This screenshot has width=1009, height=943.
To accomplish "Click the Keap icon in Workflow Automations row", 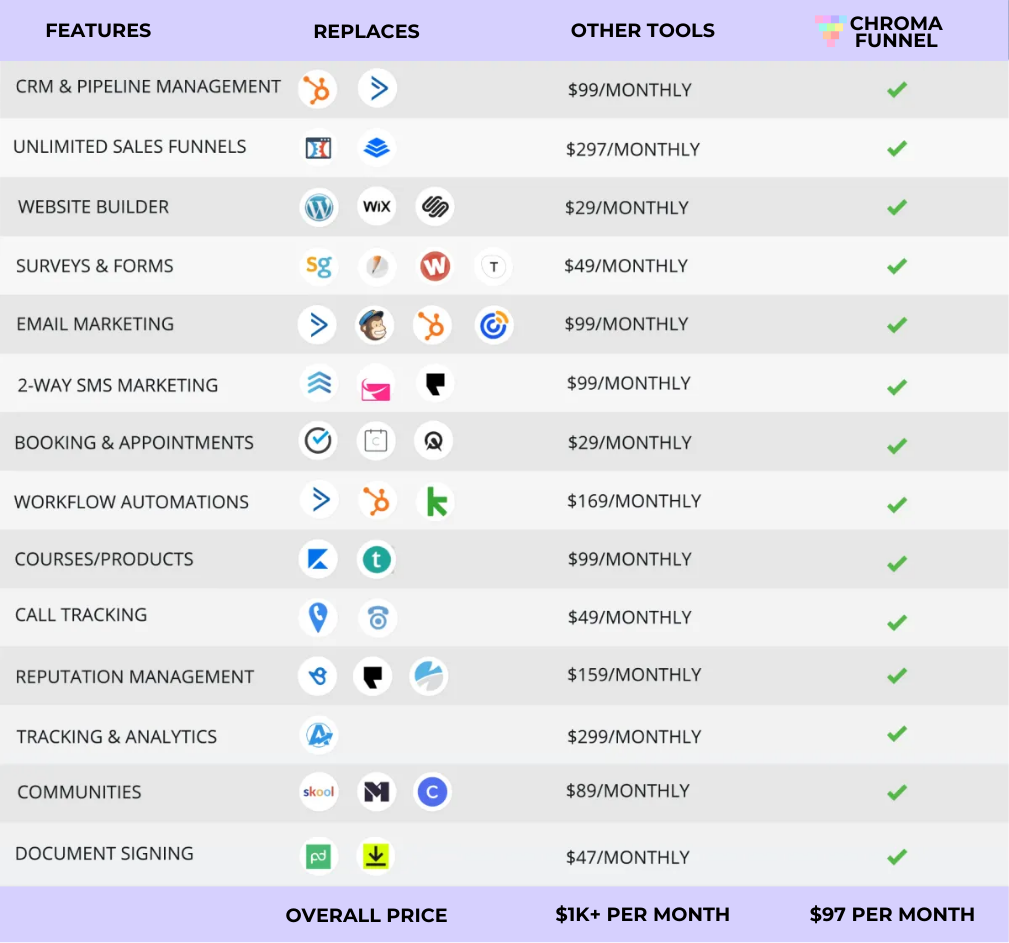I will (436, 501).
